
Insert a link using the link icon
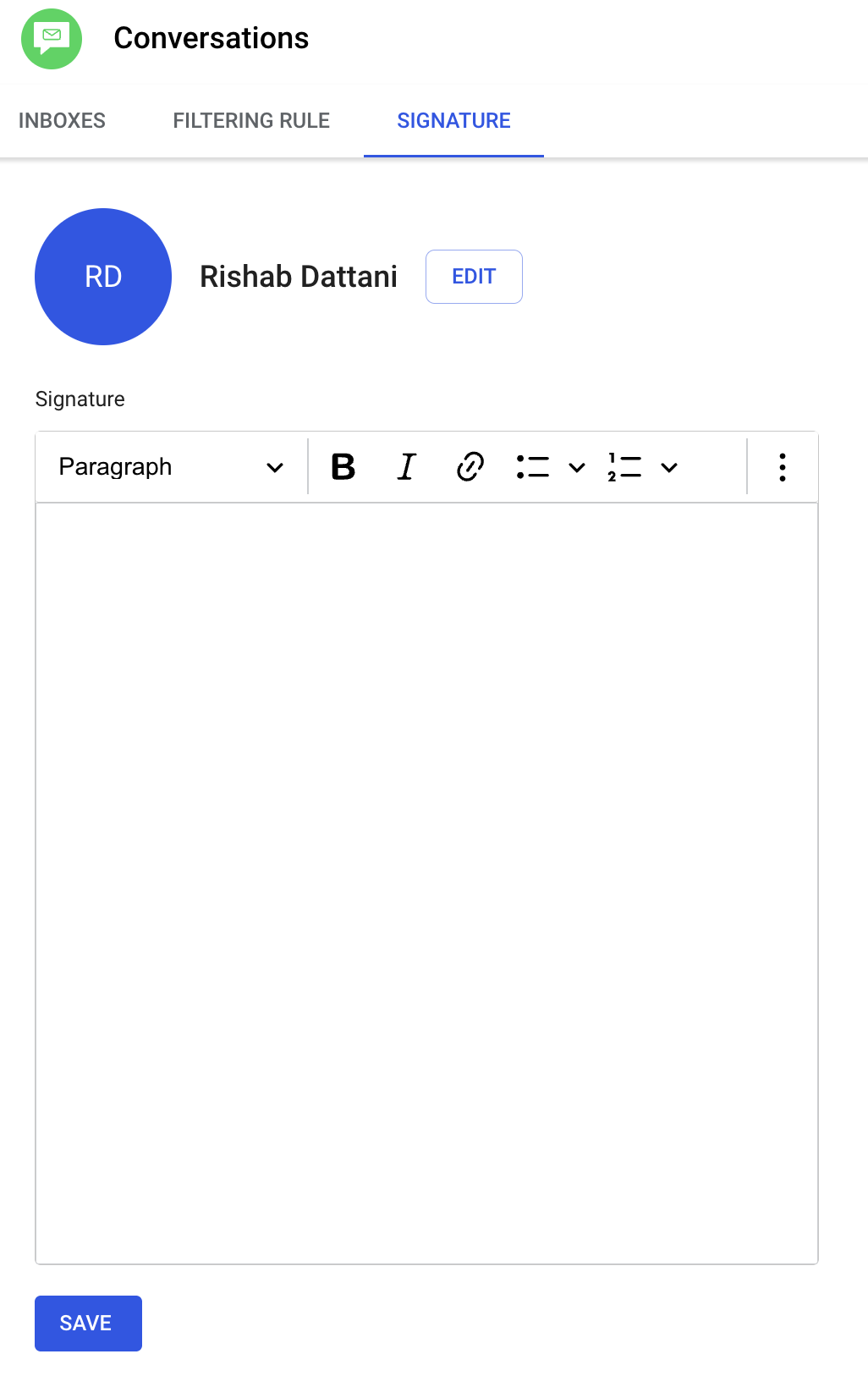(x=470, y=467)
